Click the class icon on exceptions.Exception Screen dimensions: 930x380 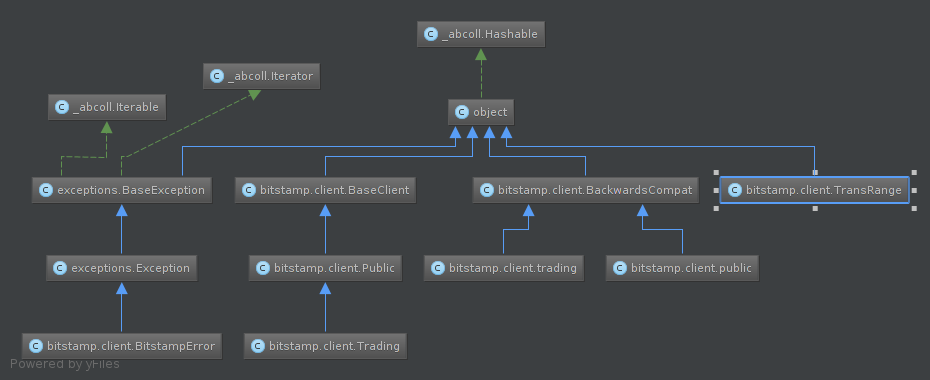(60, 269)
